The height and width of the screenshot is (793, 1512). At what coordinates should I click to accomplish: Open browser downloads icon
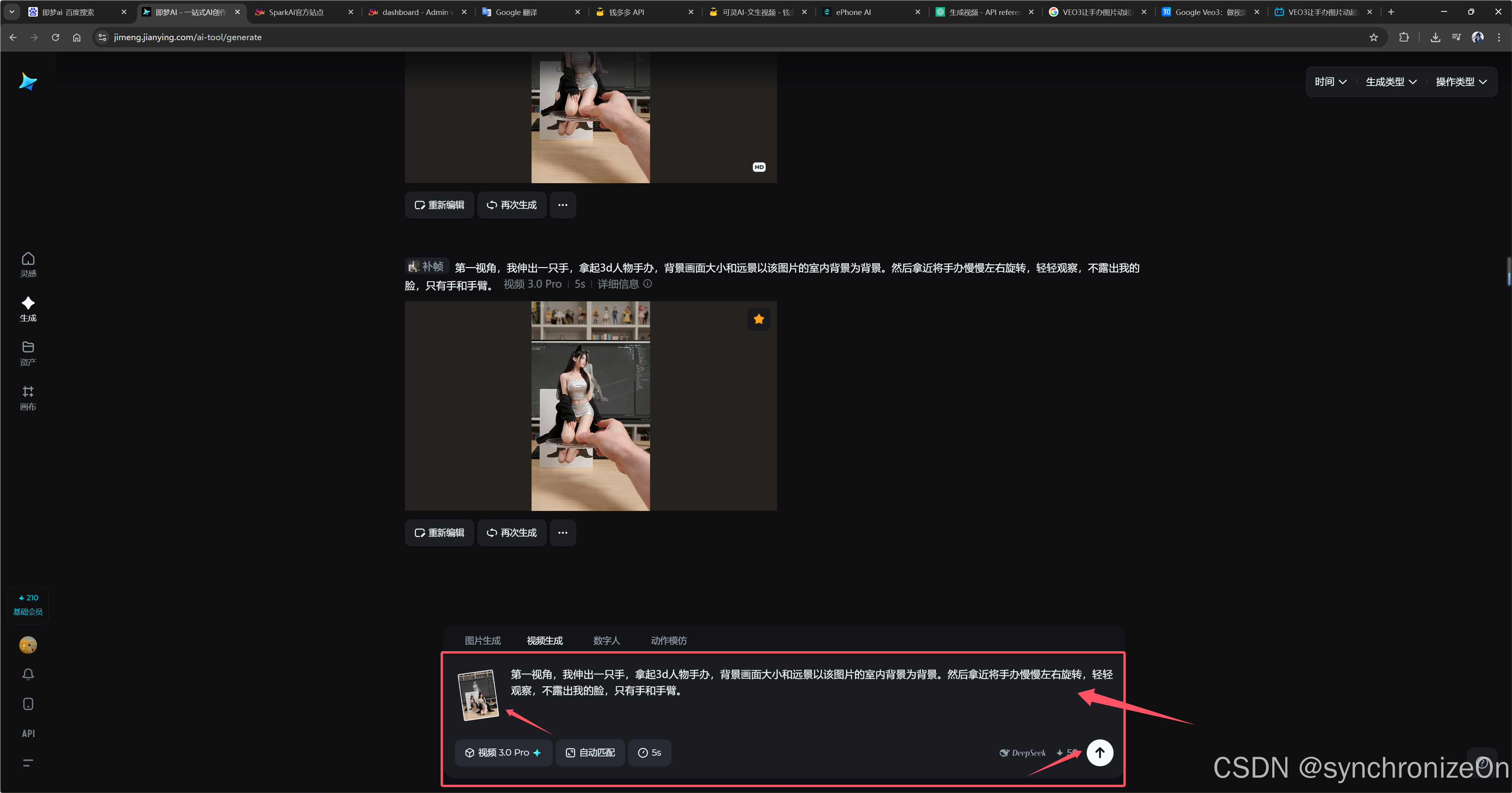tap(1435, 37)
